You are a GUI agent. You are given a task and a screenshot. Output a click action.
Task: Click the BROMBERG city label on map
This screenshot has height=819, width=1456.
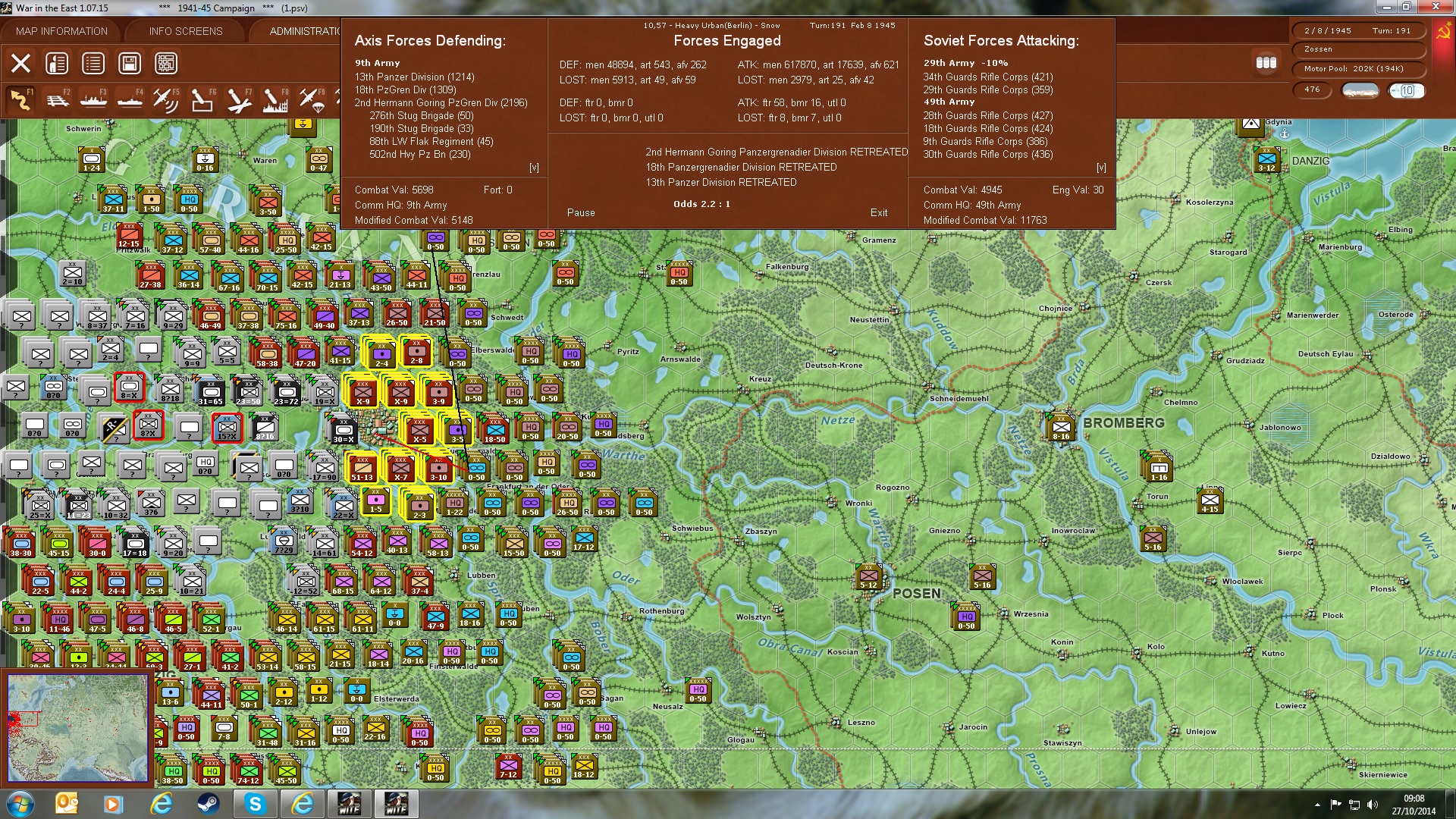pos(1123,423)
